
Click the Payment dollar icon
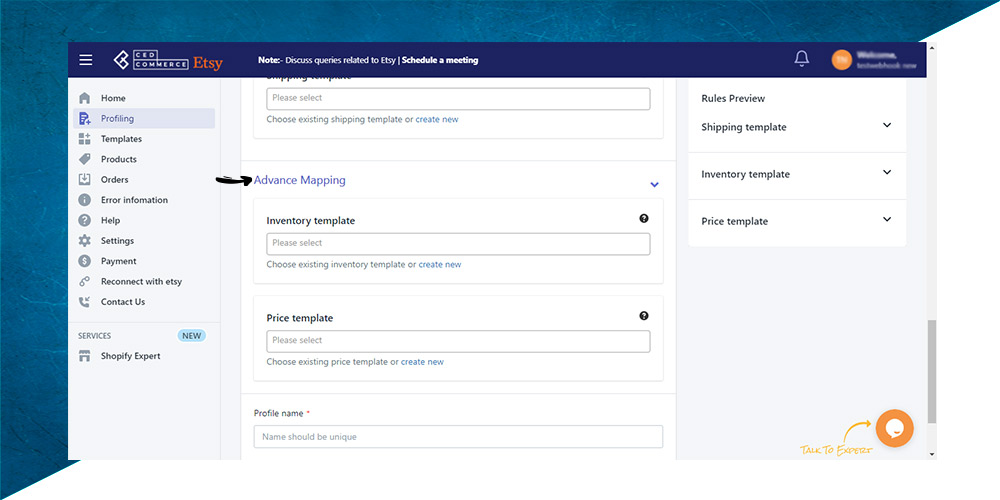[84, 261]
